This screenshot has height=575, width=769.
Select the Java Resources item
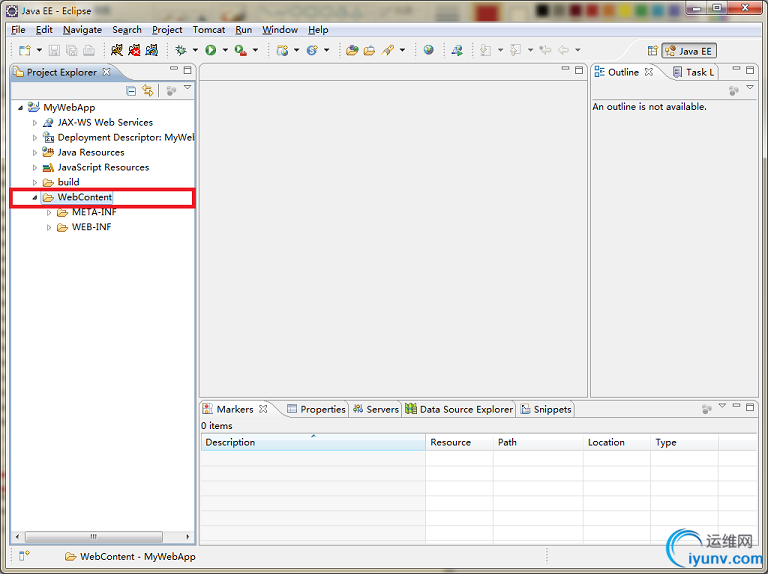tap(91, 153)
